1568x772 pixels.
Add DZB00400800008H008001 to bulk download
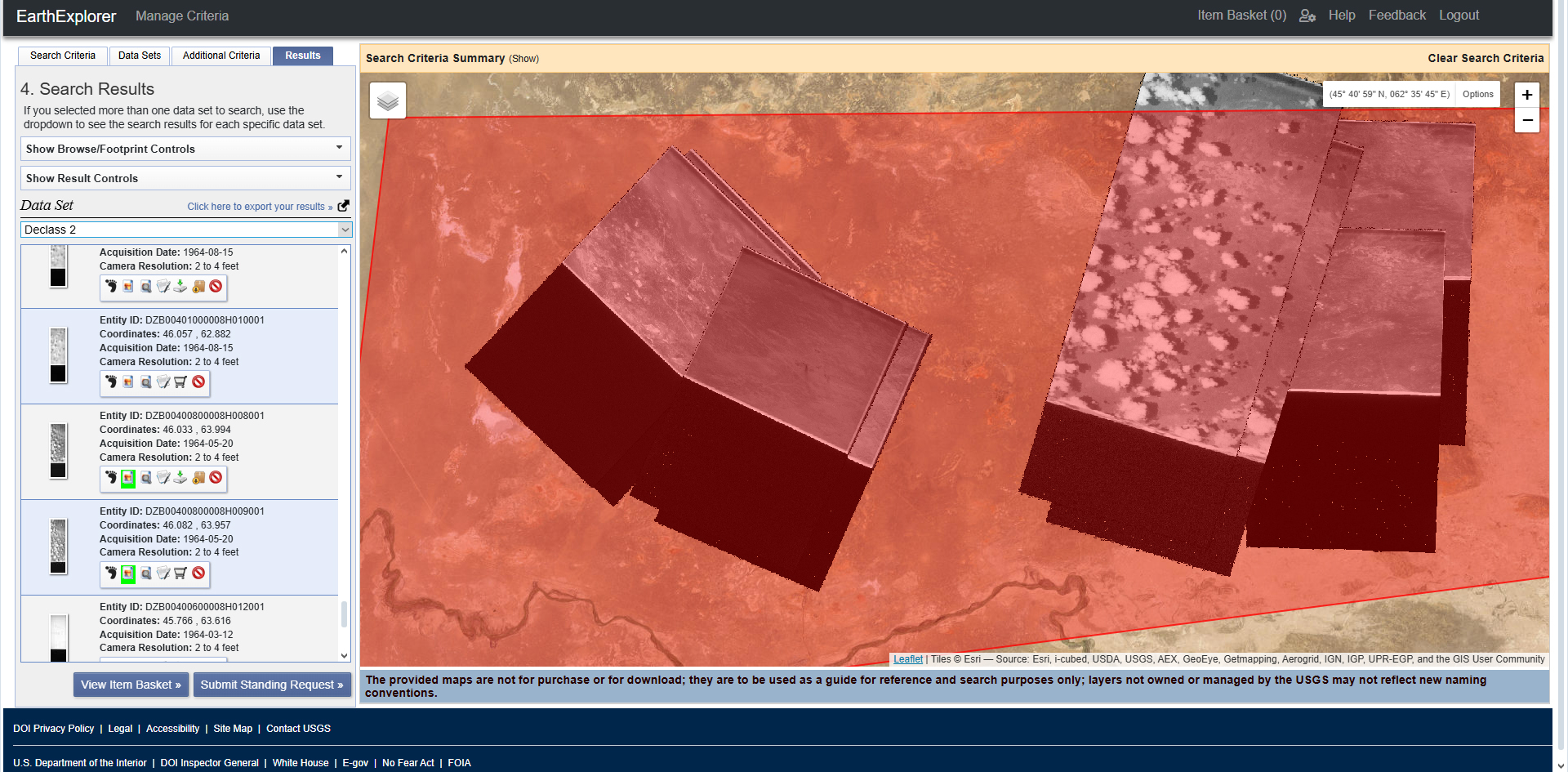(x=198, y=478)
